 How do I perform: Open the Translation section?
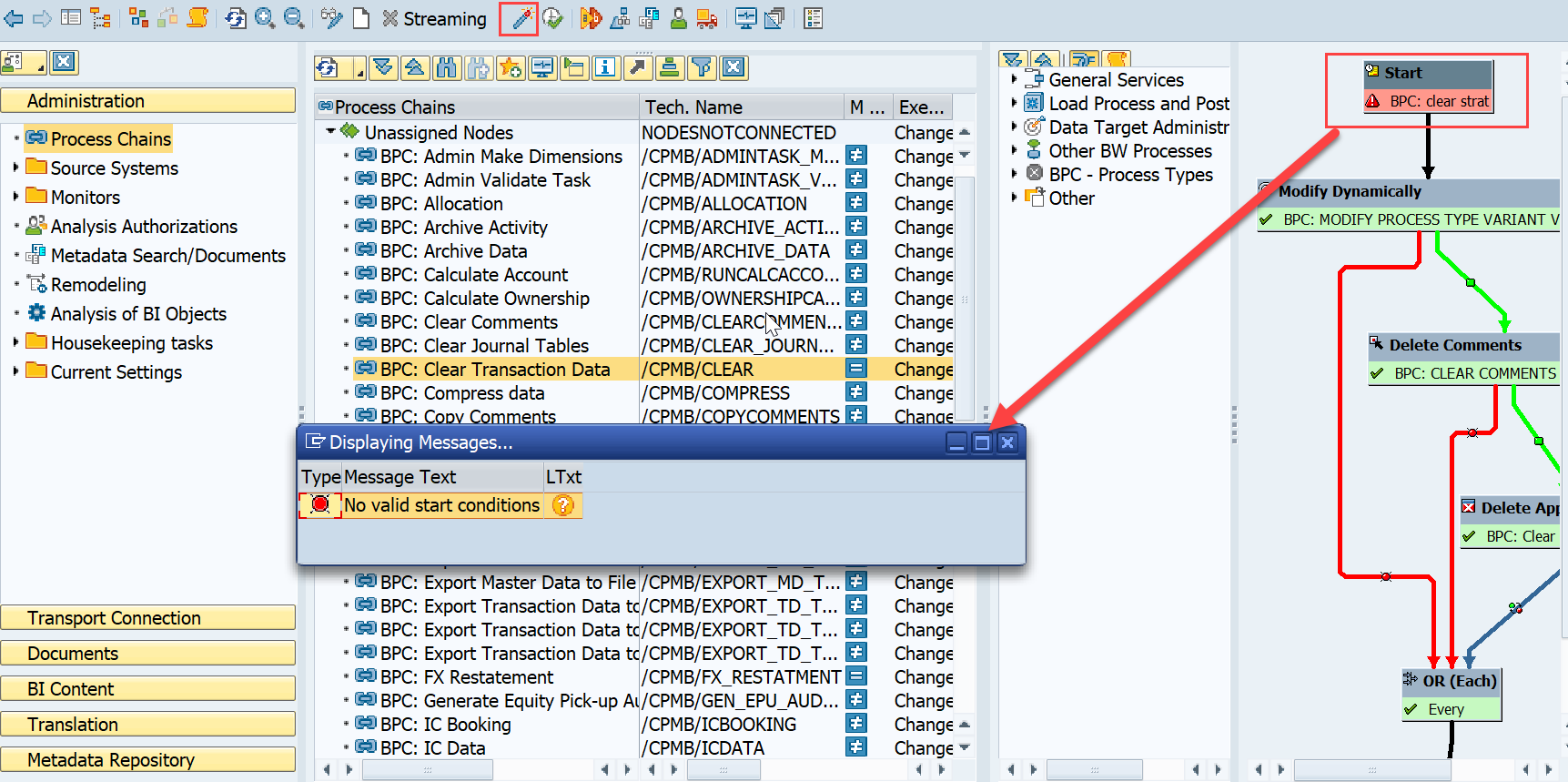[x=148, y=724]
